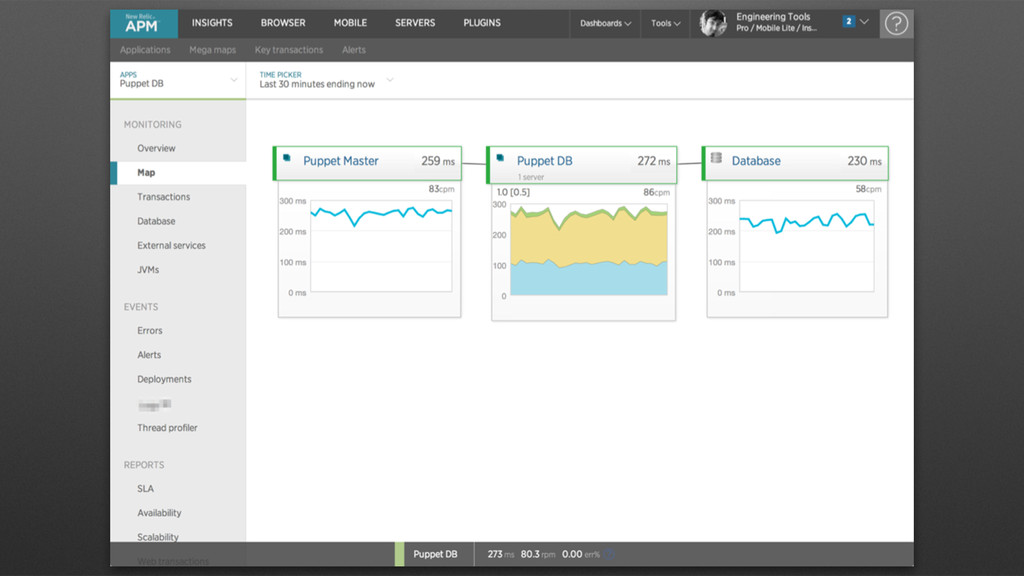Select Overview in the Monitoring sidebar
Viewport: 1024px width, 576px height.
coord(156,148)
